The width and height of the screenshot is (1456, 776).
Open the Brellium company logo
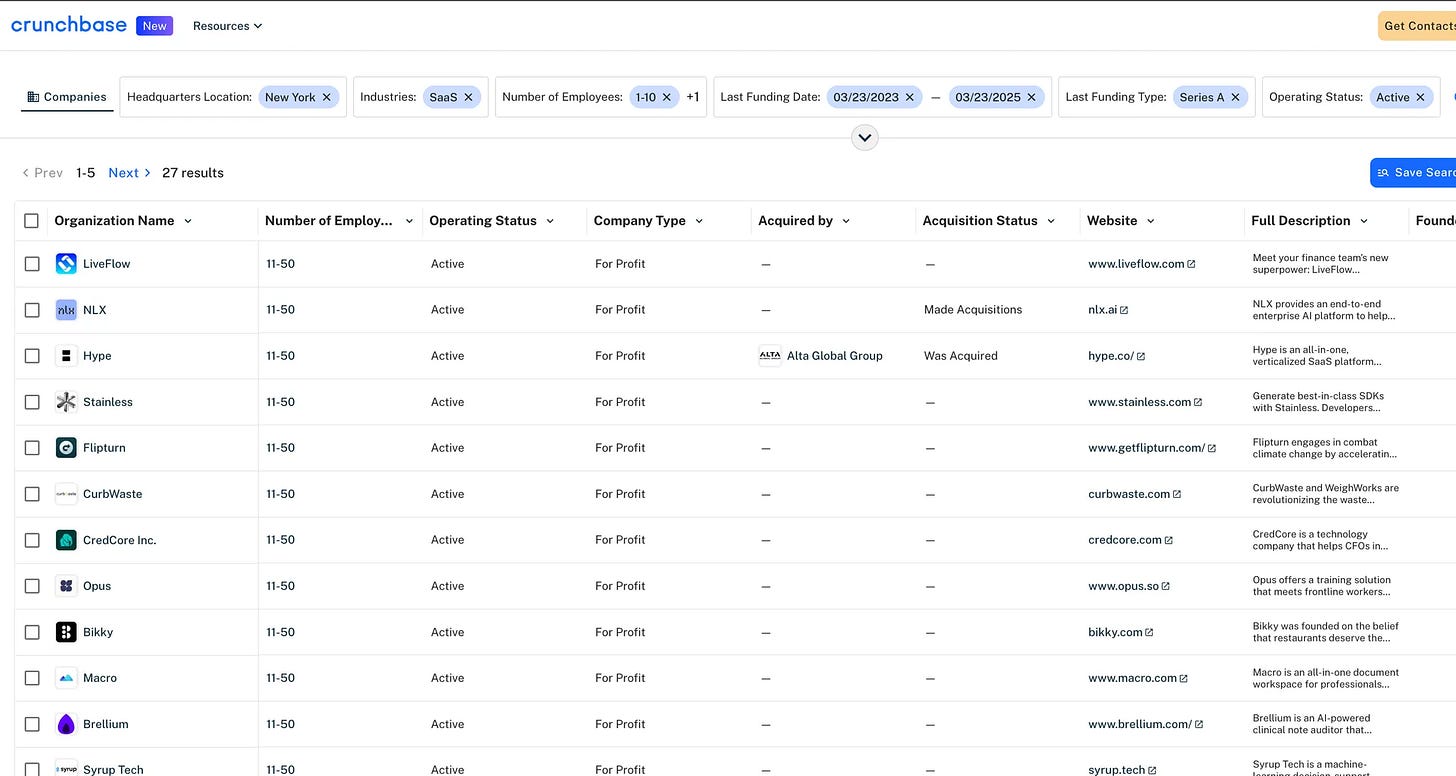pyautogui.click(x=66, y=724)
